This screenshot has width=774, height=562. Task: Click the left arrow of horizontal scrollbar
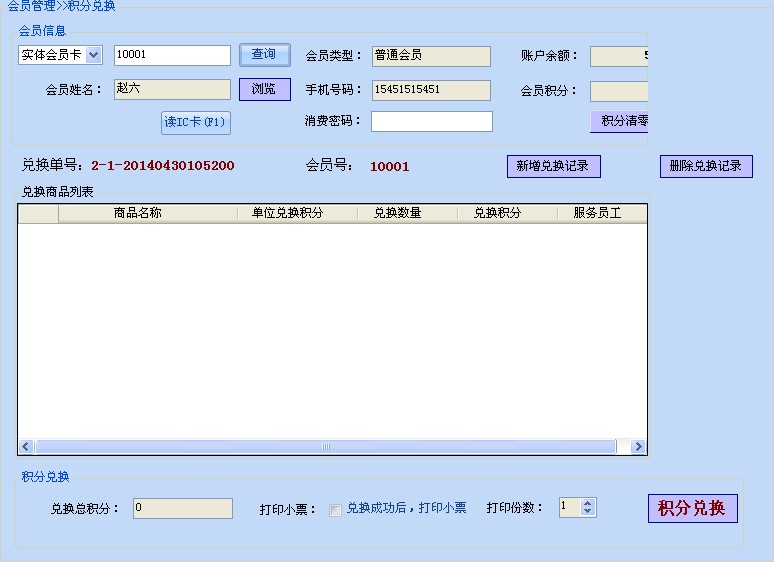coord(26,447)
